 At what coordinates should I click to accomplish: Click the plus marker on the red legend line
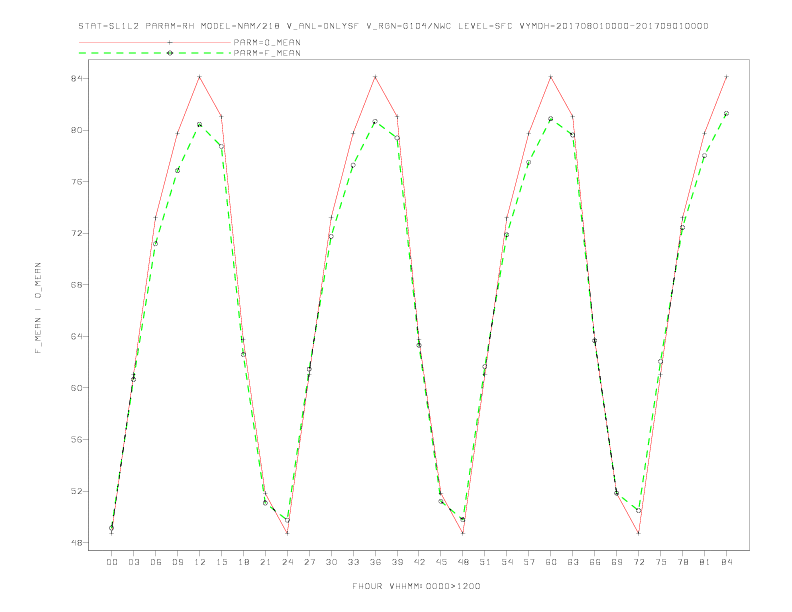[x=170, y=42]
